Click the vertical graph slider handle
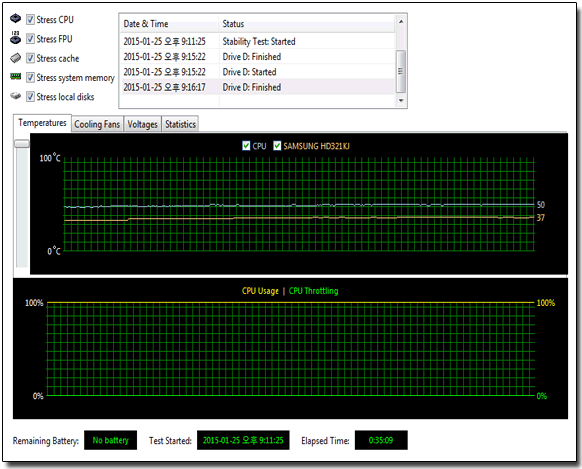582x469 pixels. [x=22, y=144]
